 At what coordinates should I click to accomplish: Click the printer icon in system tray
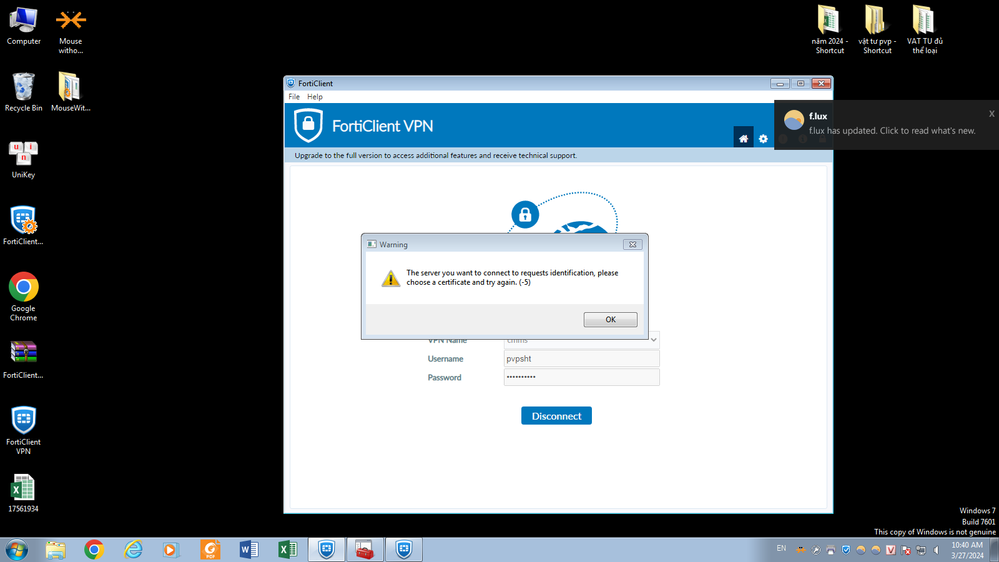(x=830, y=550)
